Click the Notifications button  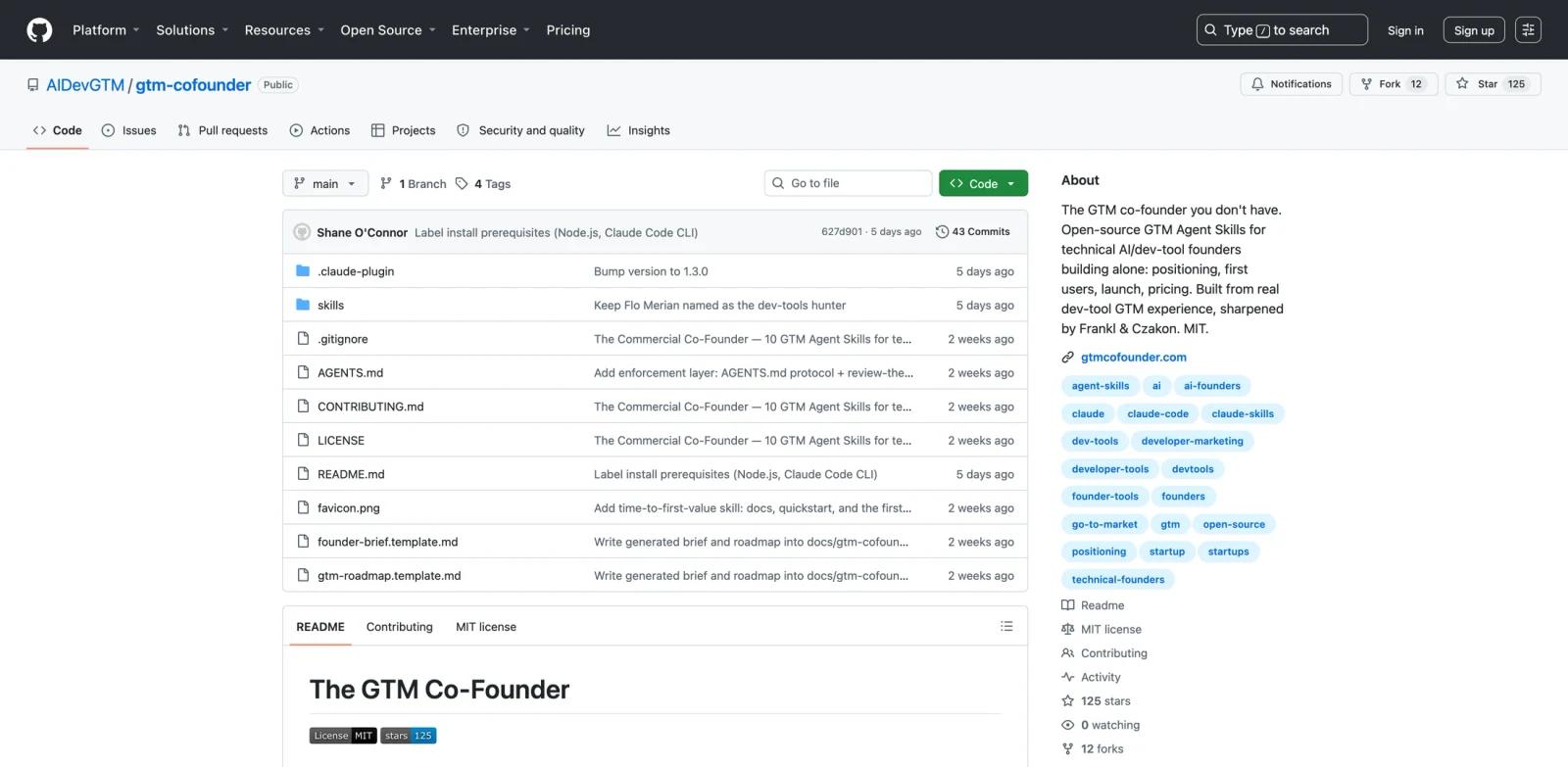[1291, 84]
